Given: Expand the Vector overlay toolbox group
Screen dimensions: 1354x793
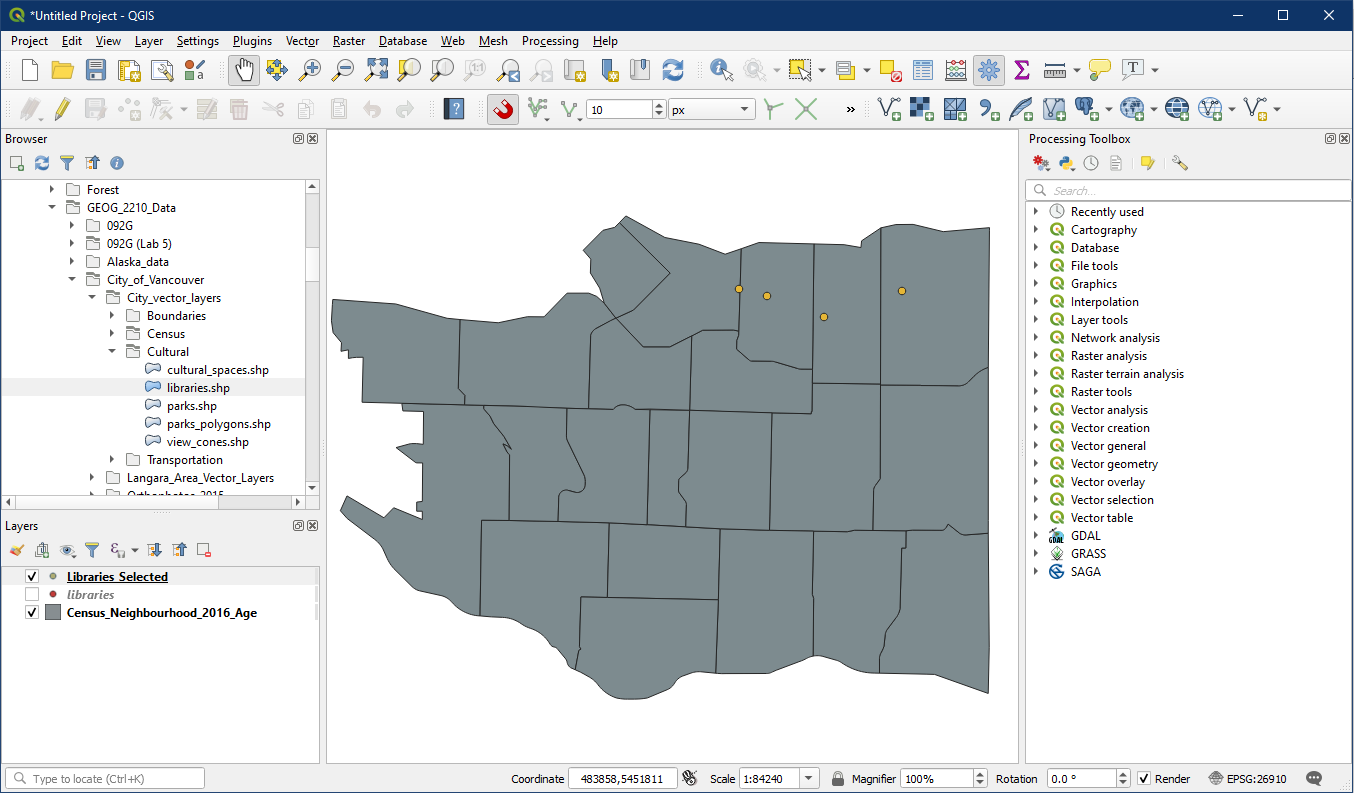Looking at the screenshot, I should [1035, 482].
